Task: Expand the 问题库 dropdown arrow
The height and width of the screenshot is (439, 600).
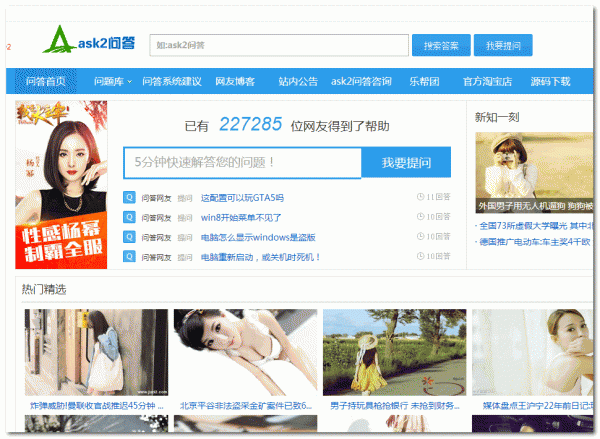Action: (130, 82)
